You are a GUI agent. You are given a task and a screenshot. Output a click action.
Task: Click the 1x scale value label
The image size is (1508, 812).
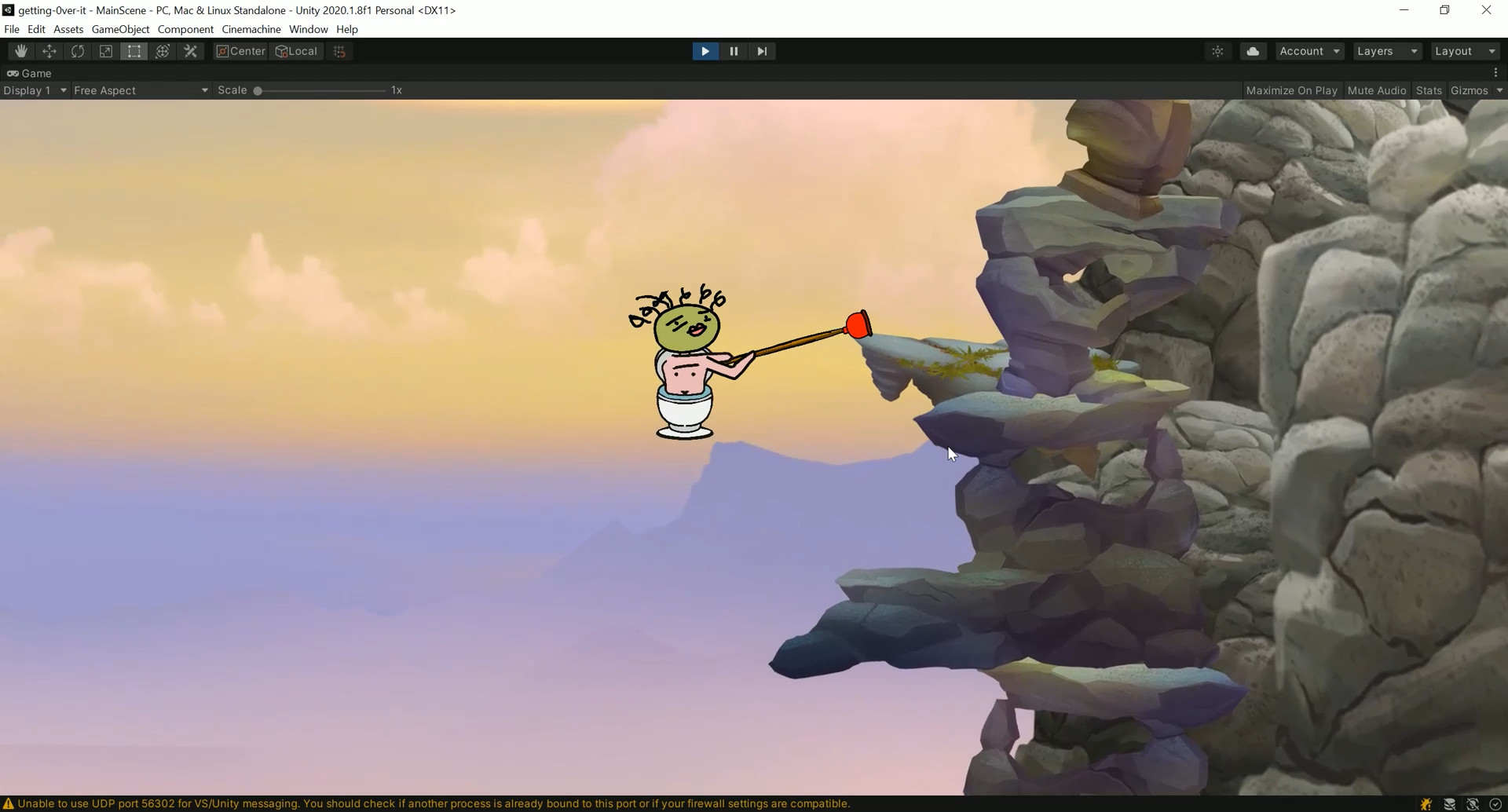397,90
